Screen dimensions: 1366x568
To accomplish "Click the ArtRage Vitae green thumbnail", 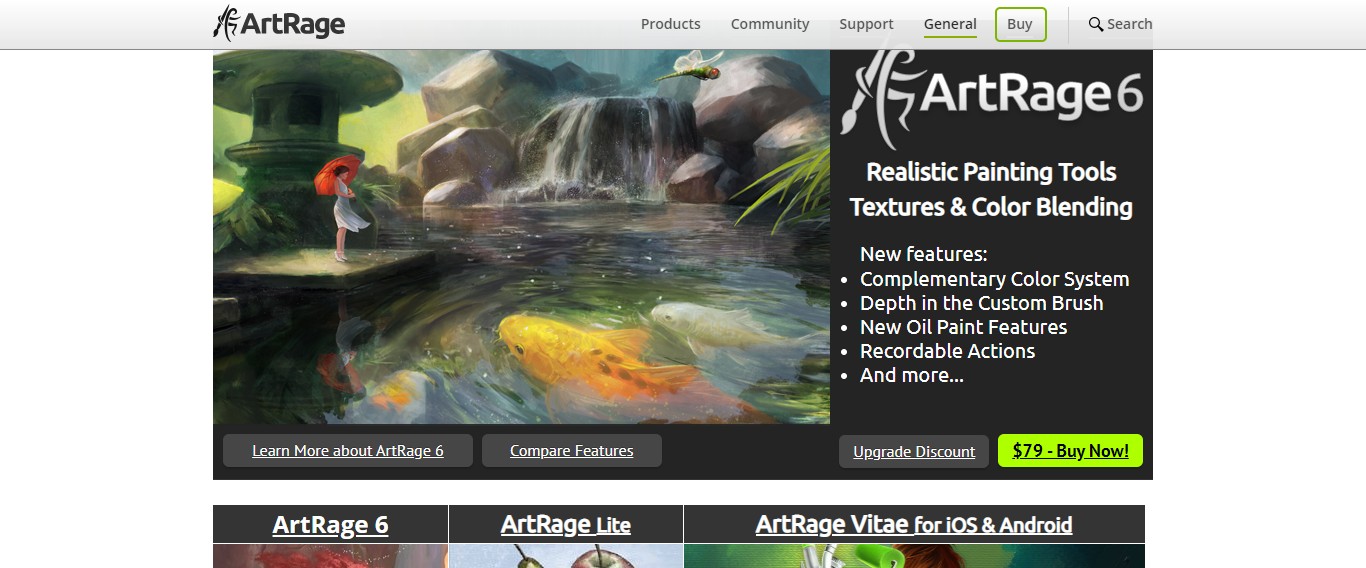I will pos(914,556).
